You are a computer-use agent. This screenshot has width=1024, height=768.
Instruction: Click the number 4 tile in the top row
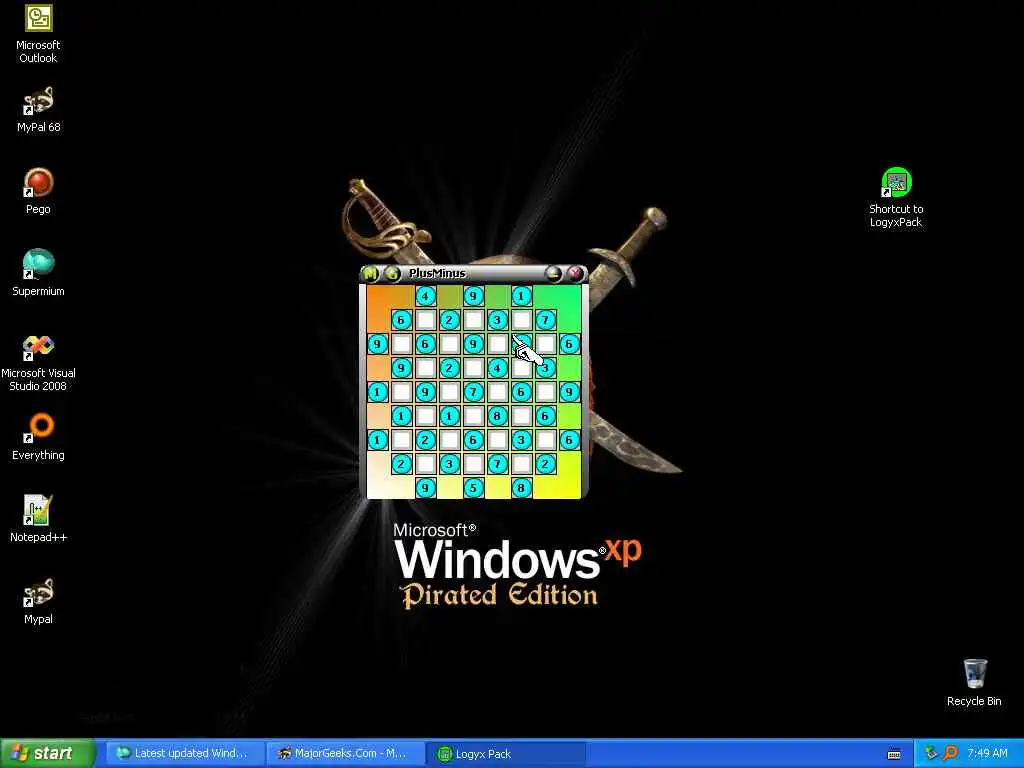426,296
